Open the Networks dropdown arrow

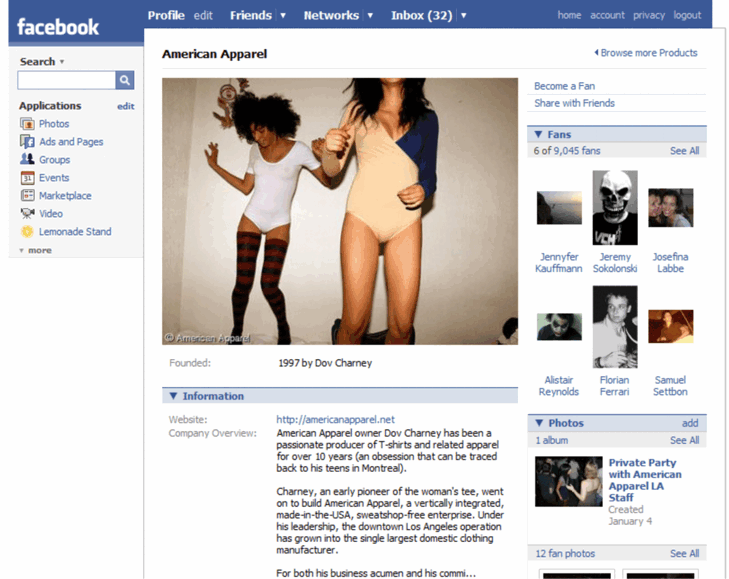click(x=370, y=15)
